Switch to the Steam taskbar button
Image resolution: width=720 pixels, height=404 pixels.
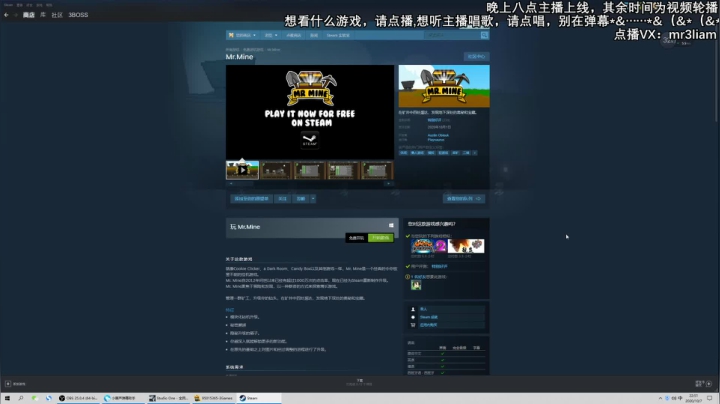[x=259, y=398]
